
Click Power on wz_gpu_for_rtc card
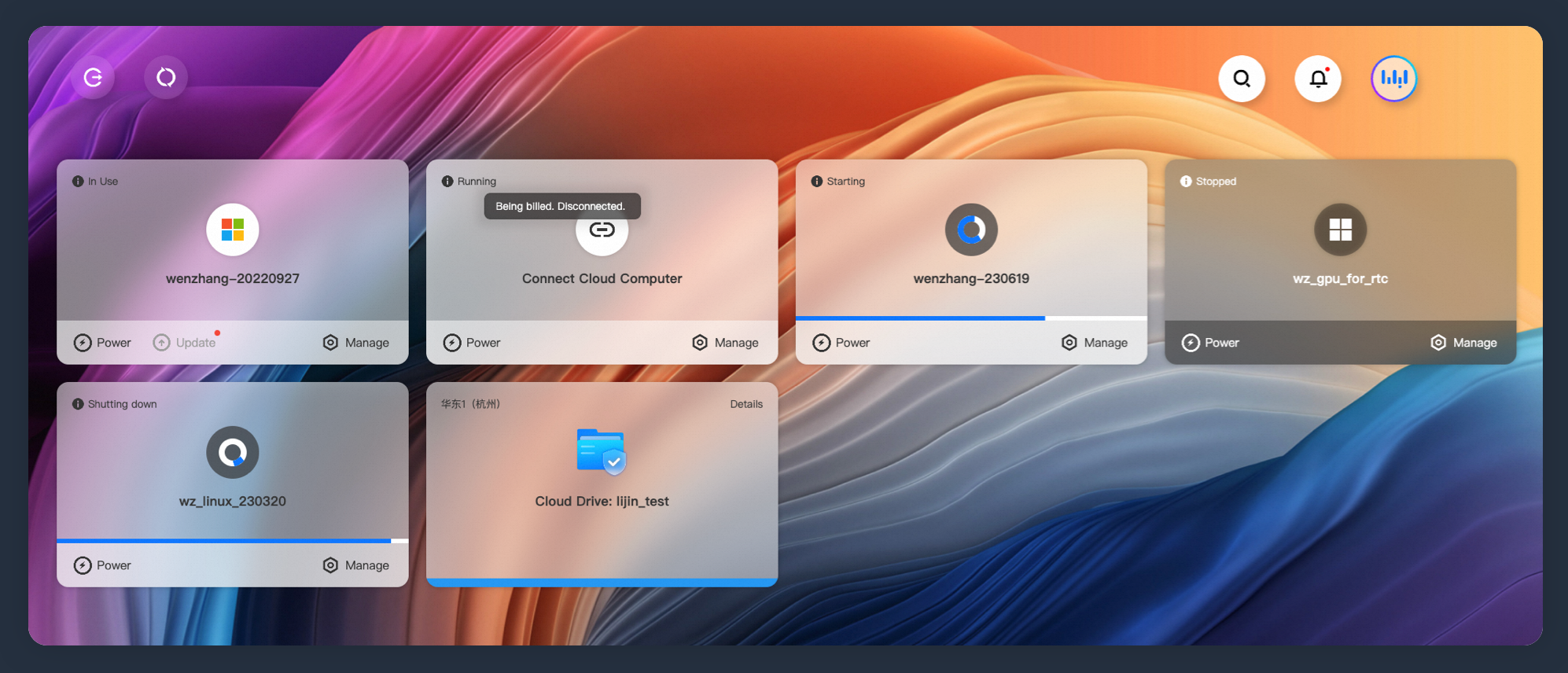point(1210,343)
